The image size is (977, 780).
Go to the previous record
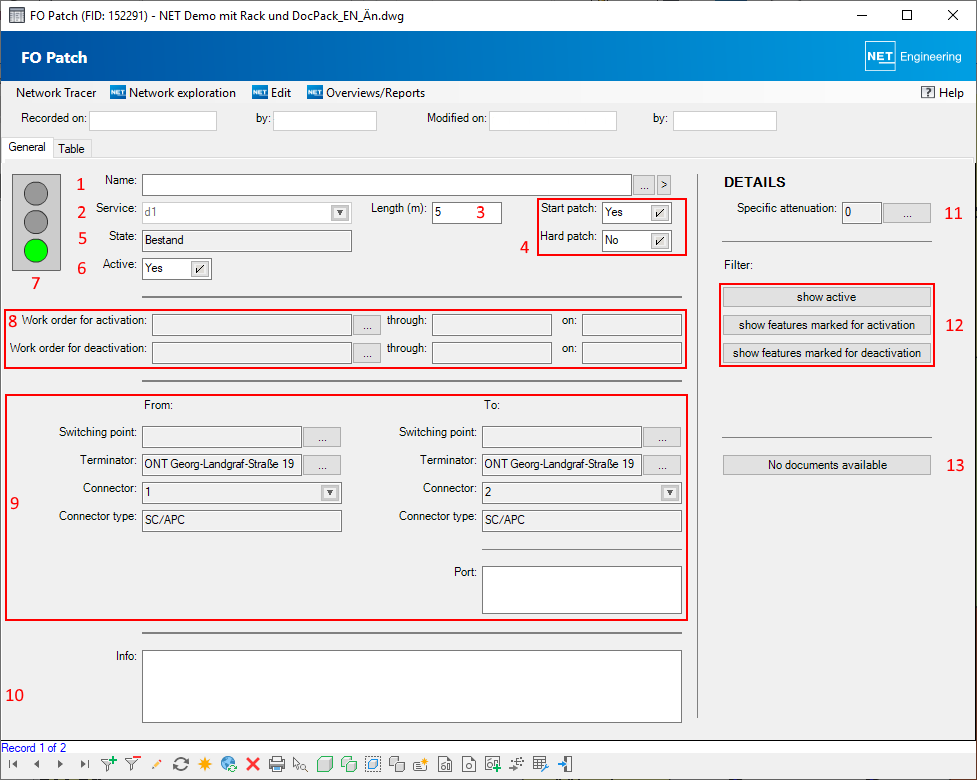[x=37, y=764]
